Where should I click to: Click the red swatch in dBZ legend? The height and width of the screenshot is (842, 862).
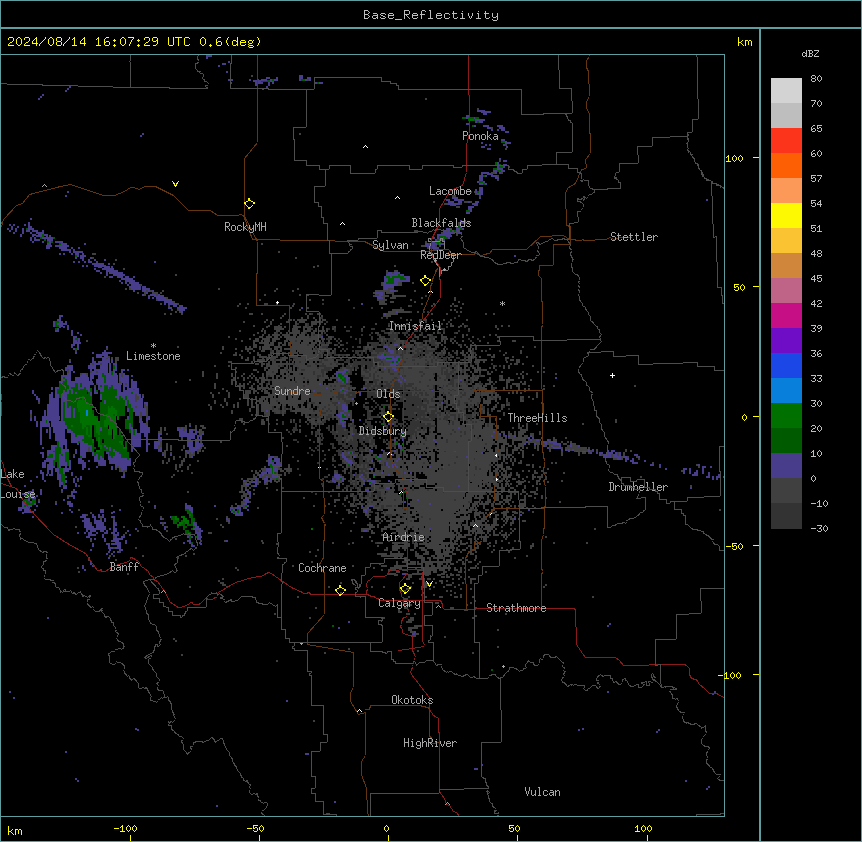coord(786,140)
